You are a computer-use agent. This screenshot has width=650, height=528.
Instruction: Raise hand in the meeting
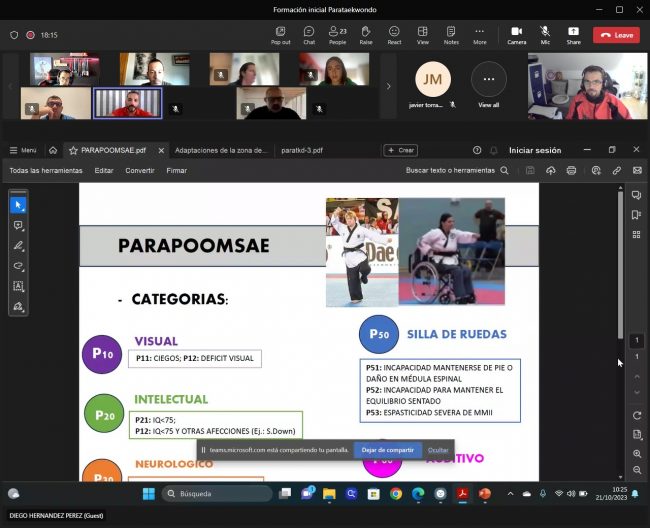tap(366, 34)
